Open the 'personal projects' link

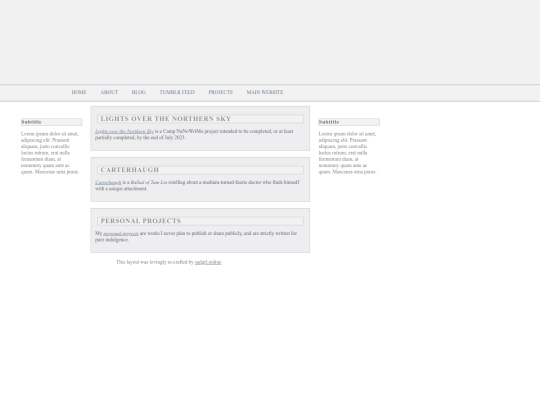[x=121, y=233]
